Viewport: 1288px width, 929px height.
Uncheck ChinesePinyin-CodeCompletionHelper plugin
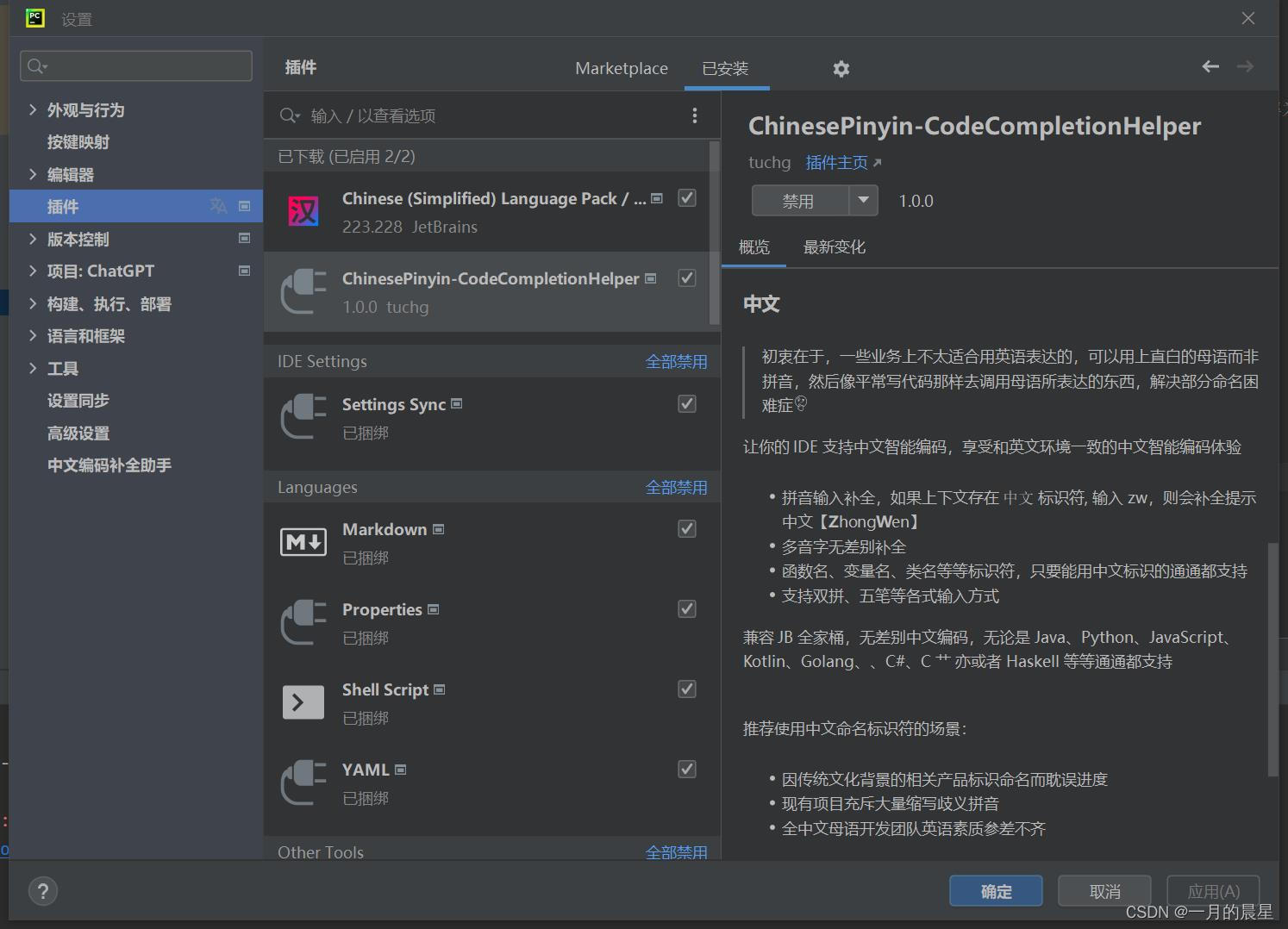click(x=687, y=278)
